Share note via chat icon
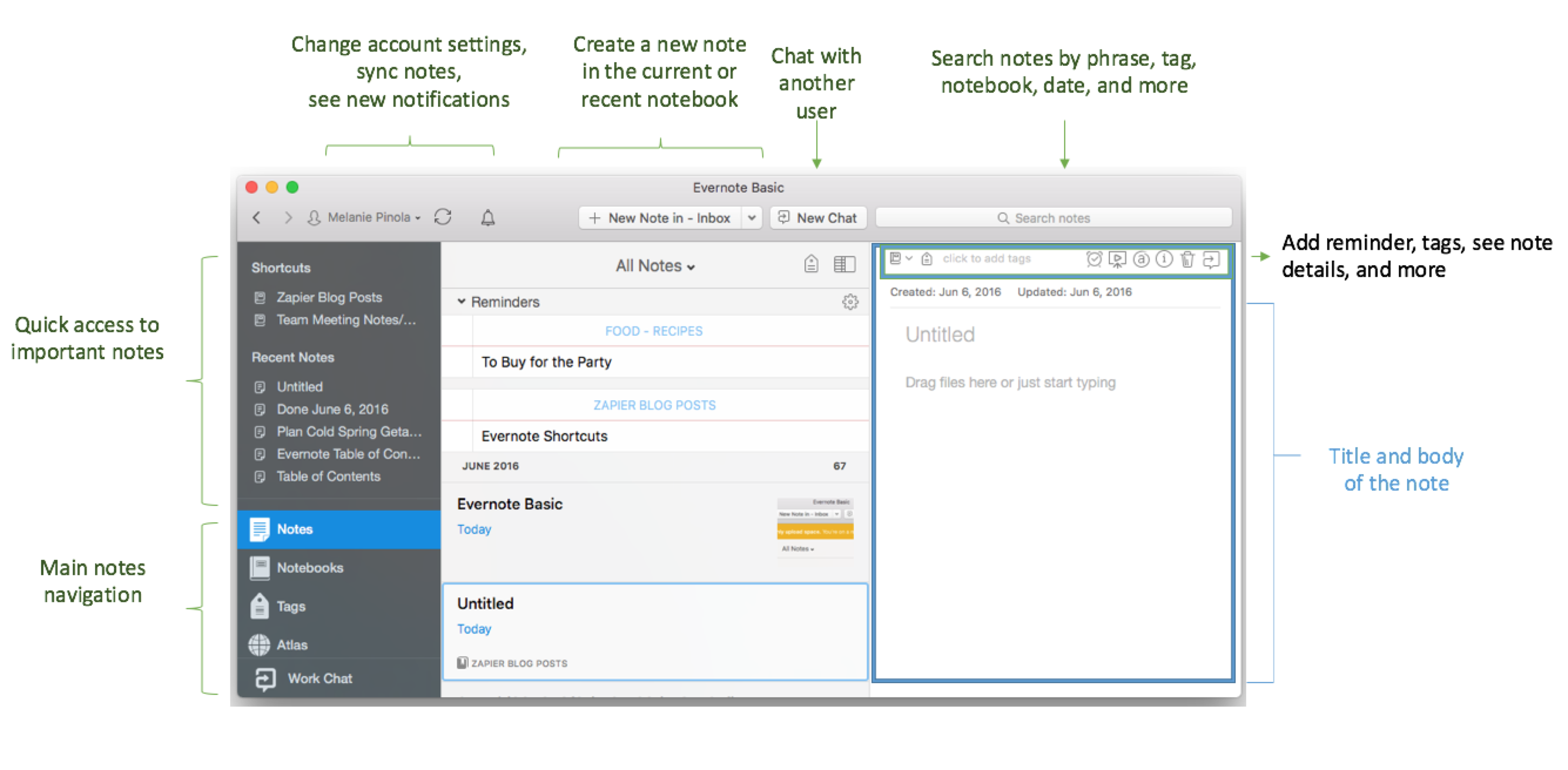This screenshot has height=770, width=1568. tap(1211, 259)
